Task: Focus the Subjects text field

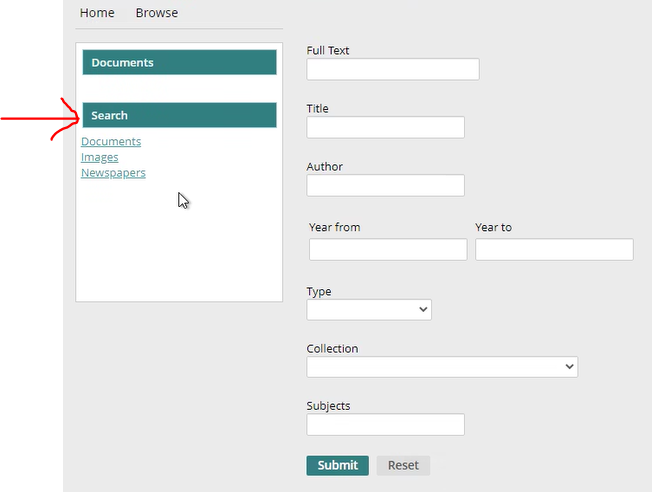Action: click(385, 425)
